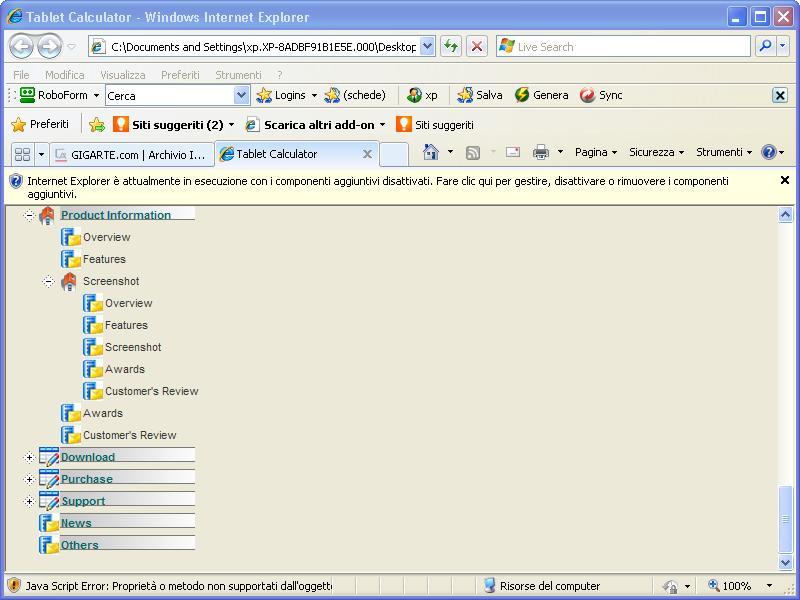Click the Forward navigation arrow
Screen dimensions: 800x600
[49, 46]
